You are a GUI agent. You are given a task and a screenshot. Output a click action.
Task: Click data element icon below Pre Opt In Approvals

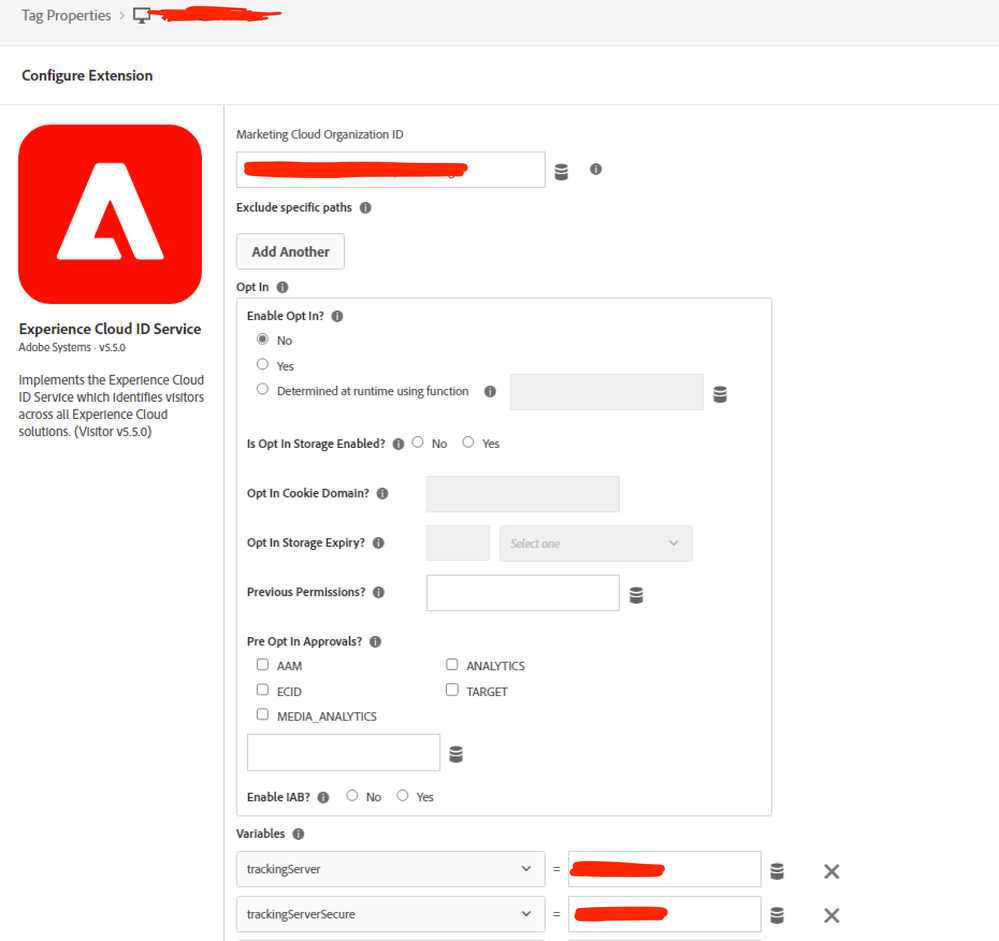(456, 754)
